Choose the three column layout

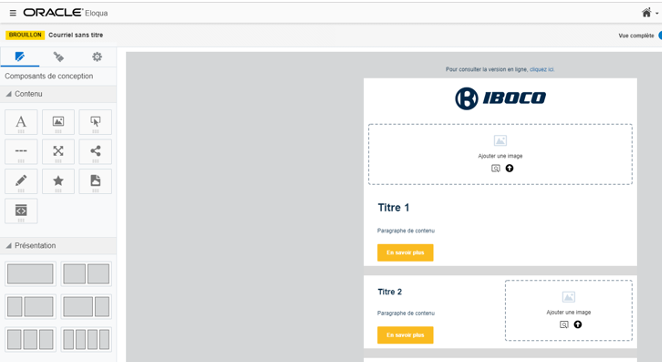click(x=30, y=339)
